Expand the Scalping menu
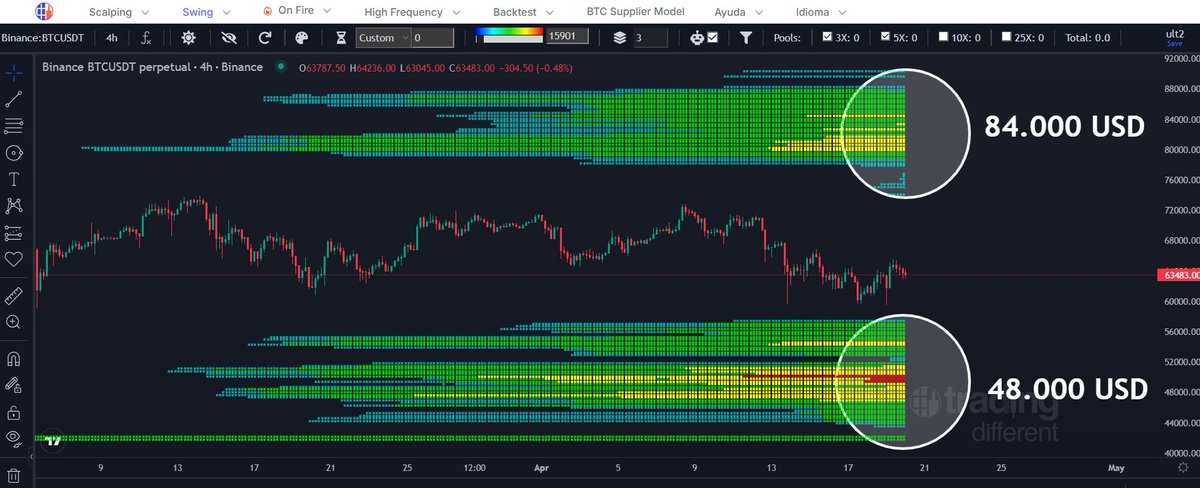This screenshot has width=1200, height=488. point(119,12)
